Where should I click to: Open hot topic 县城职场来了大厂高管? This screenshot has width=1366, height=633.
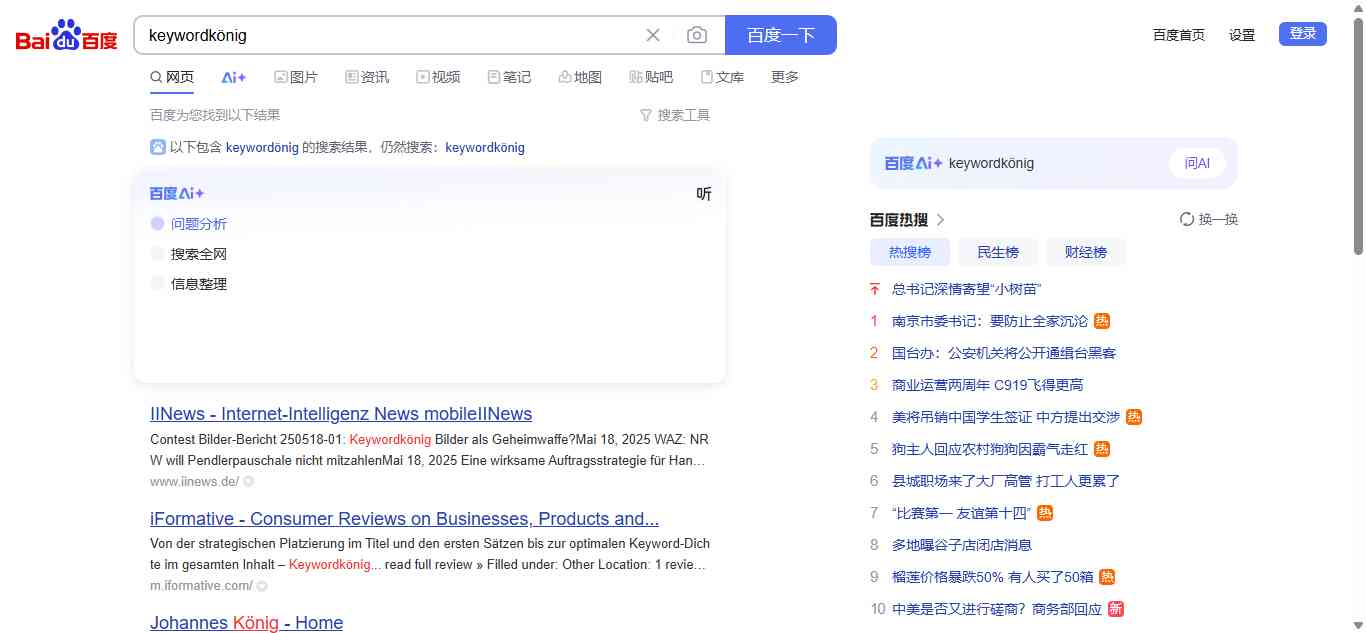(x=1006, y=481)
